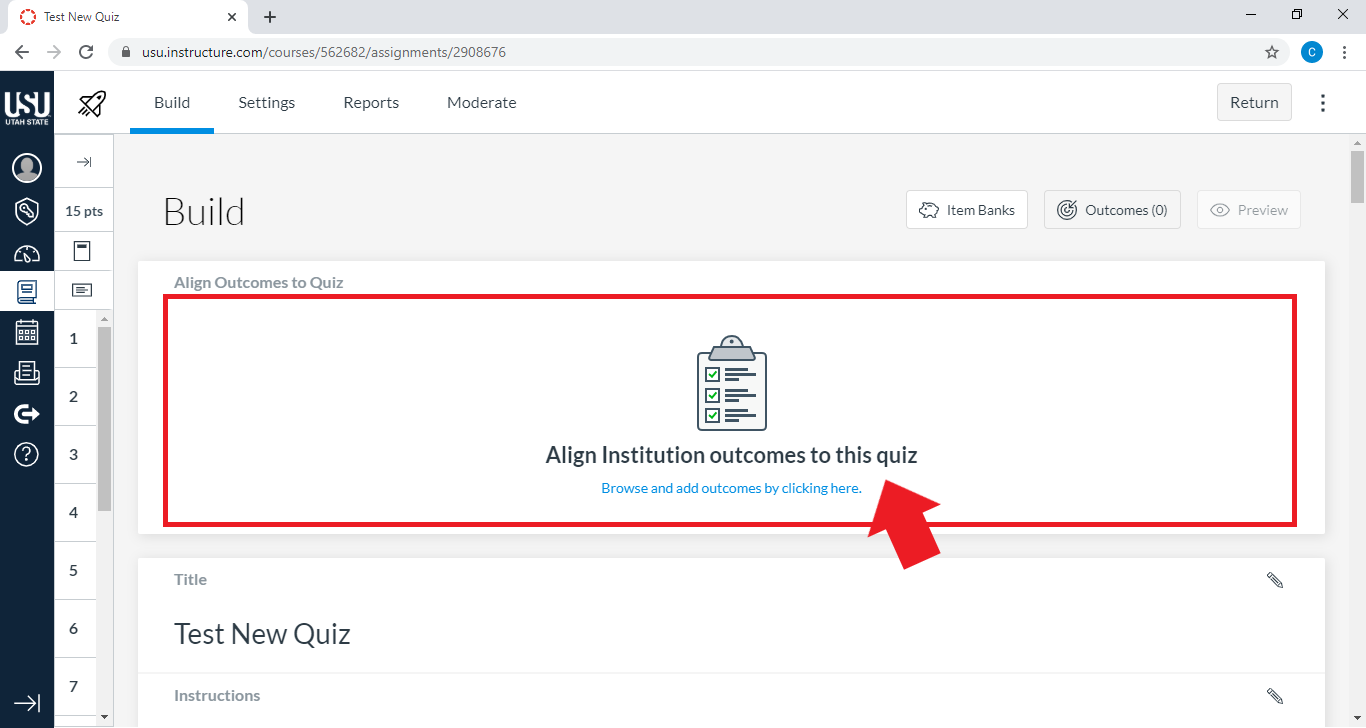Collapse the question navigation panel arrow
This screenshot has width=1366, height=728.
pyautogui.click(x=84, y=161)
